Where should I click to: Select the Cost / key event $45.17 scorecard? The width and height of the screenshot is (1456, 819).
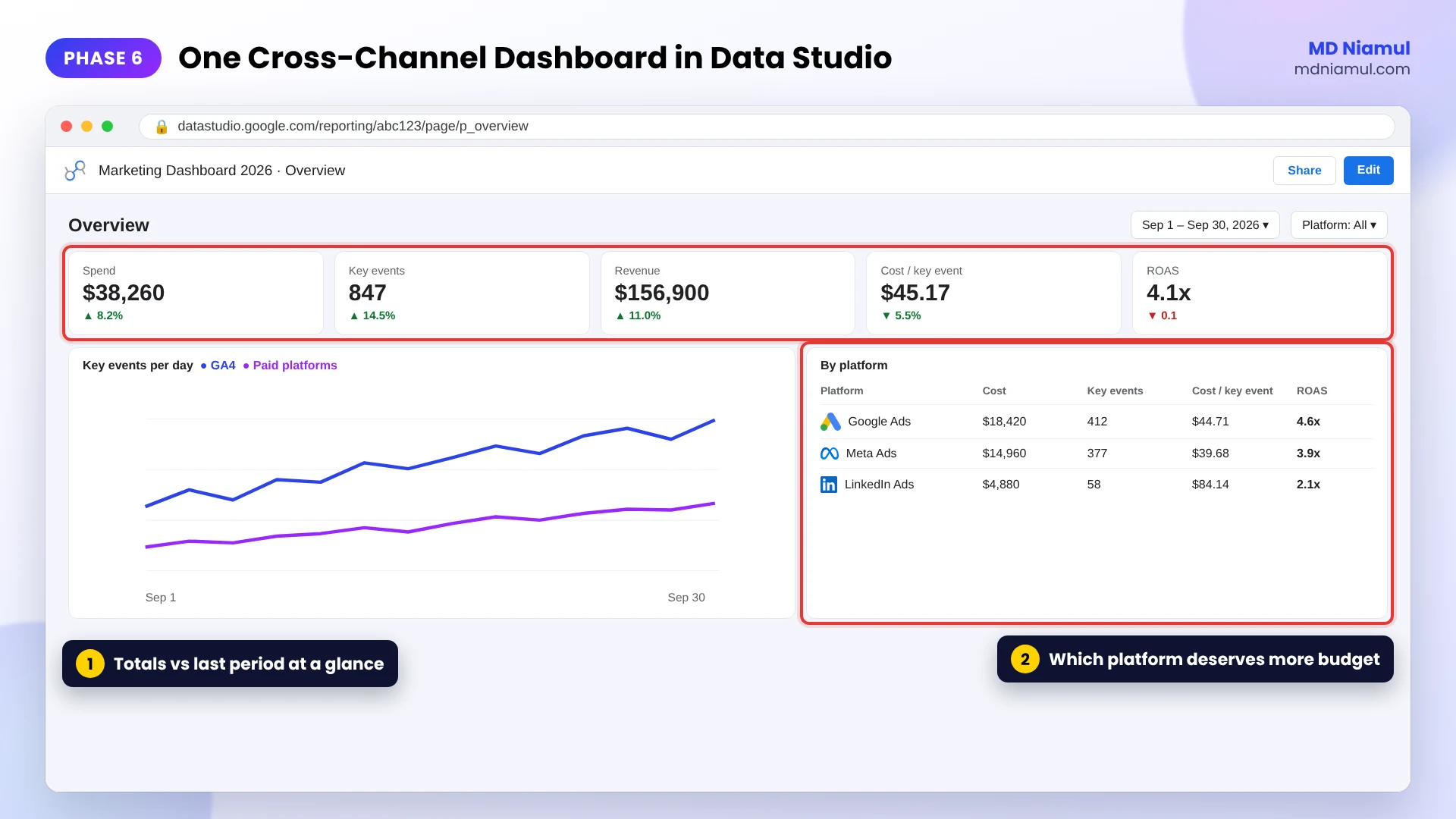[993, 293]
